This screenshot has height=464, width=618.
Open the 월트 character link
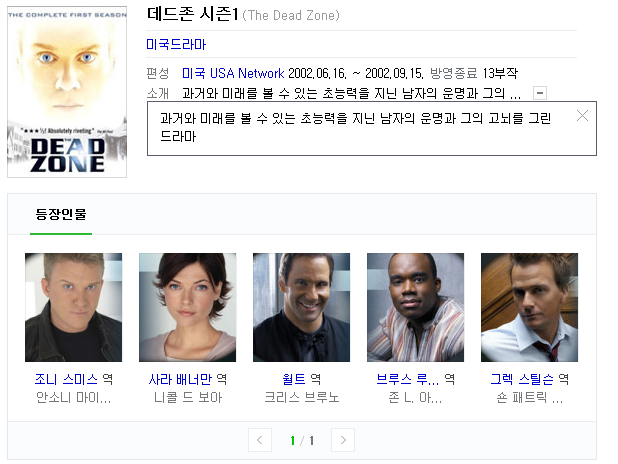pyautogui.click(x=294, y=379)
